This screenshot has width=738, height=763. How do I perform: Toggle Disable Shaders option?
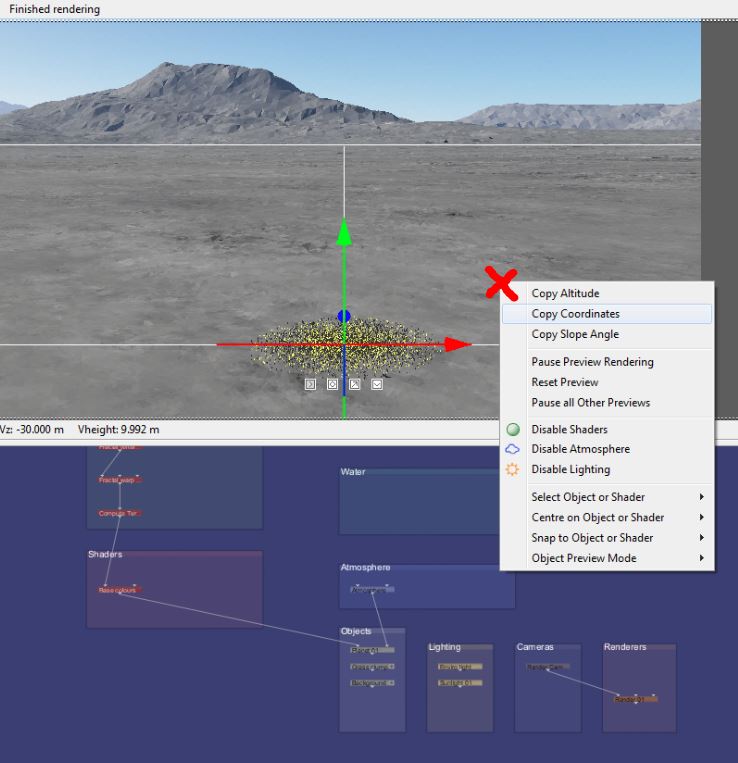pyautogui.click(x=607, y=429)
